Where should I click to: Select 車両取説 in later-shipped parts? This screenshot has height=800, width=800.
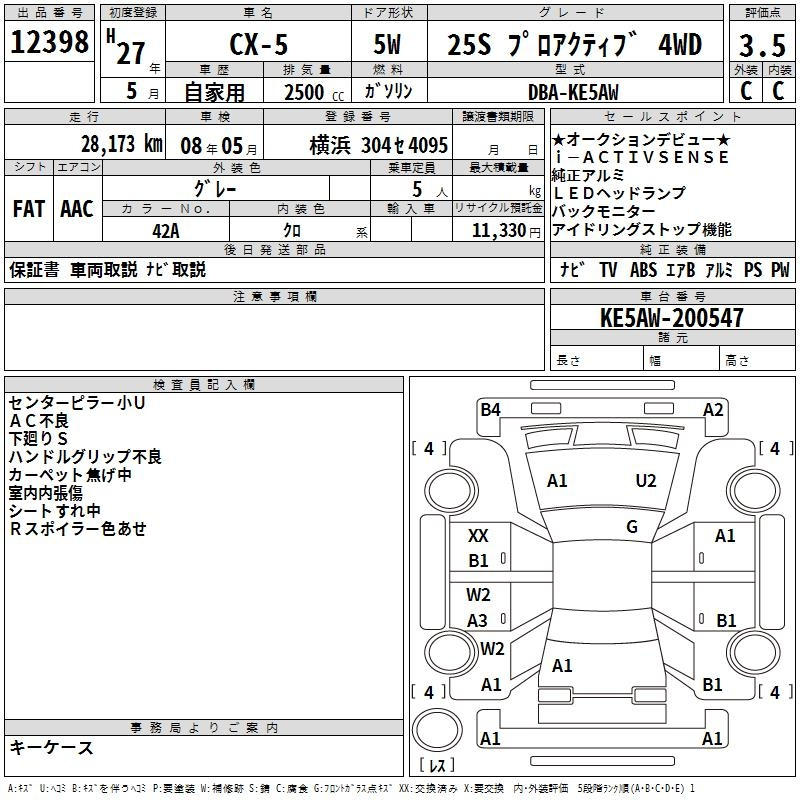pyautogui.click(x=104, y=269)
